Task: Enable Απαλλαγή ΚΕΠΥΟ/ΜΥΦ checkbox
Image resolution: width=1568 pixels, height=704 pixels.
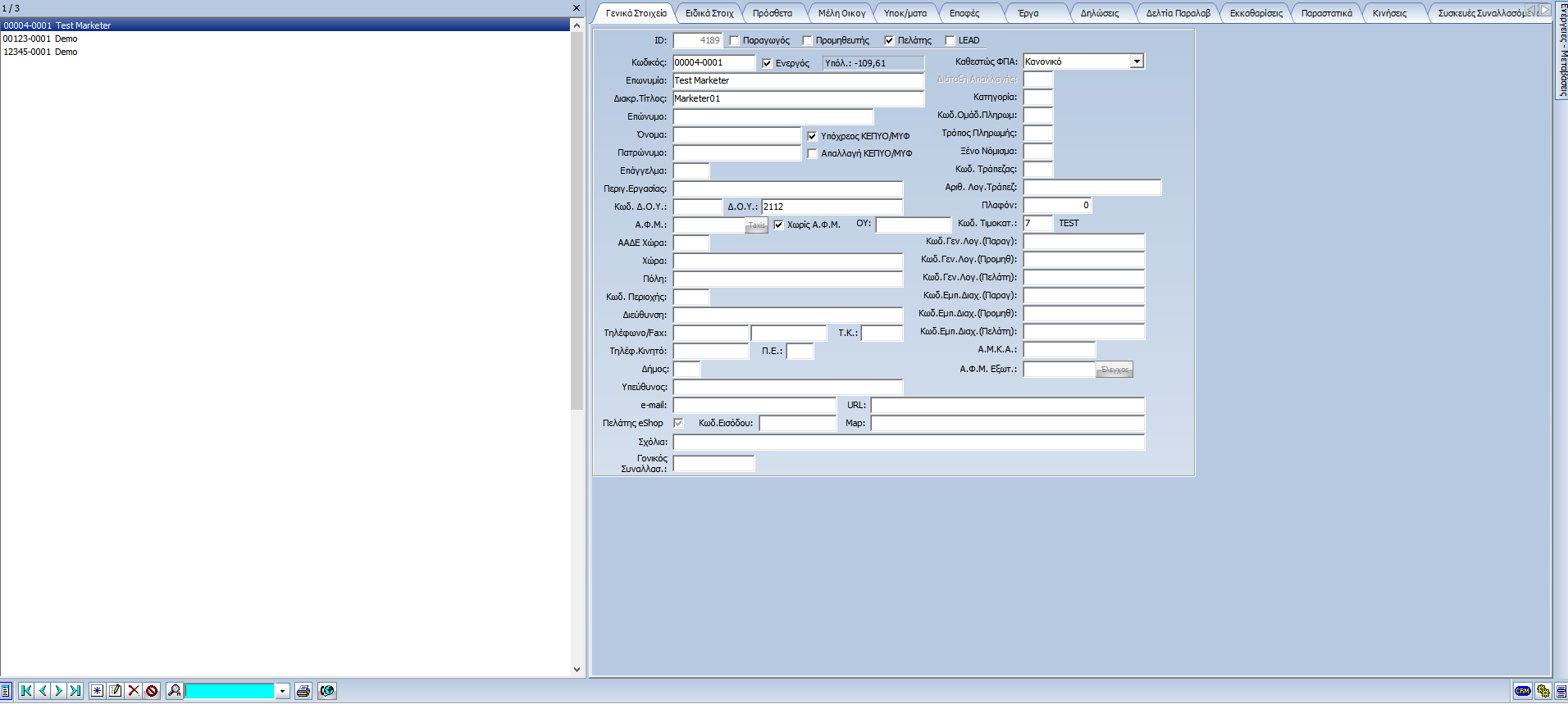Action: click(812, 153)
